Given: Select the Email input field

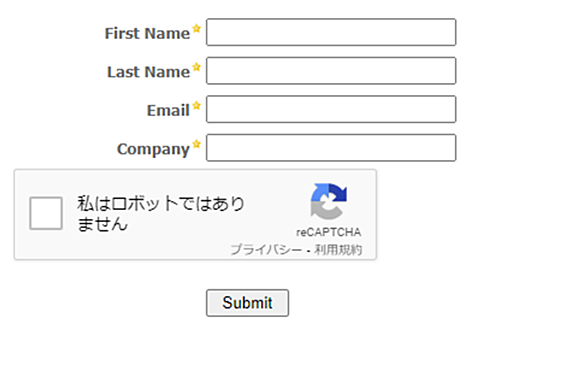Looking at the screenshot, I should 331,109.
